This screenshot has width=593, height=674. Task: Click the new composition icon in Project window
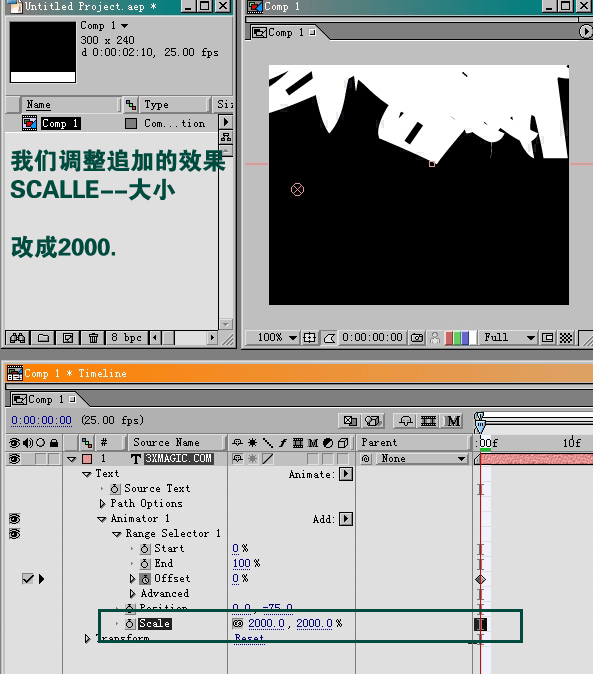click(x=68, y=338)
